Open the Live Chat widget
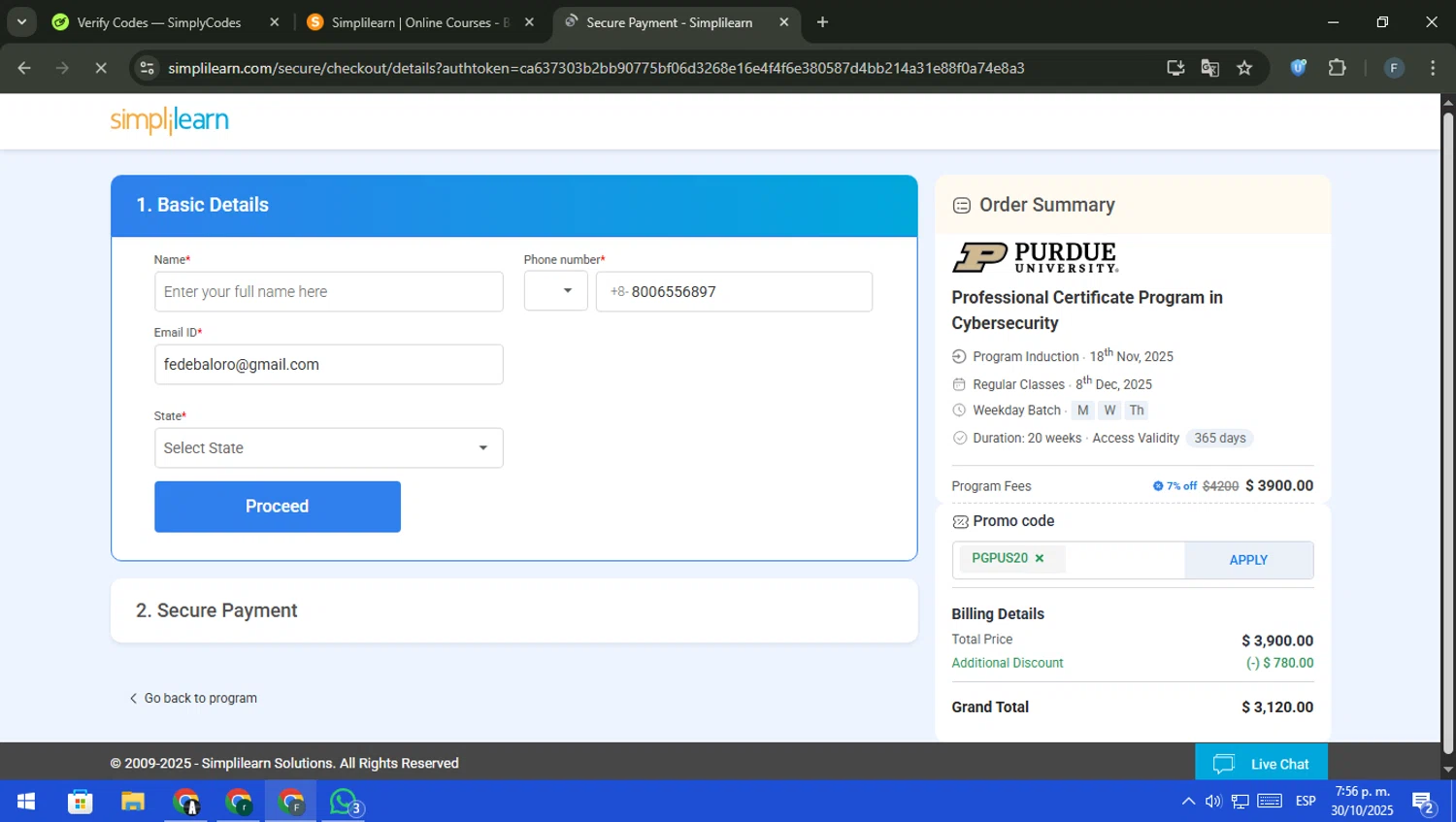This screenshot has height=822, width=1456. click(1261, 764)
